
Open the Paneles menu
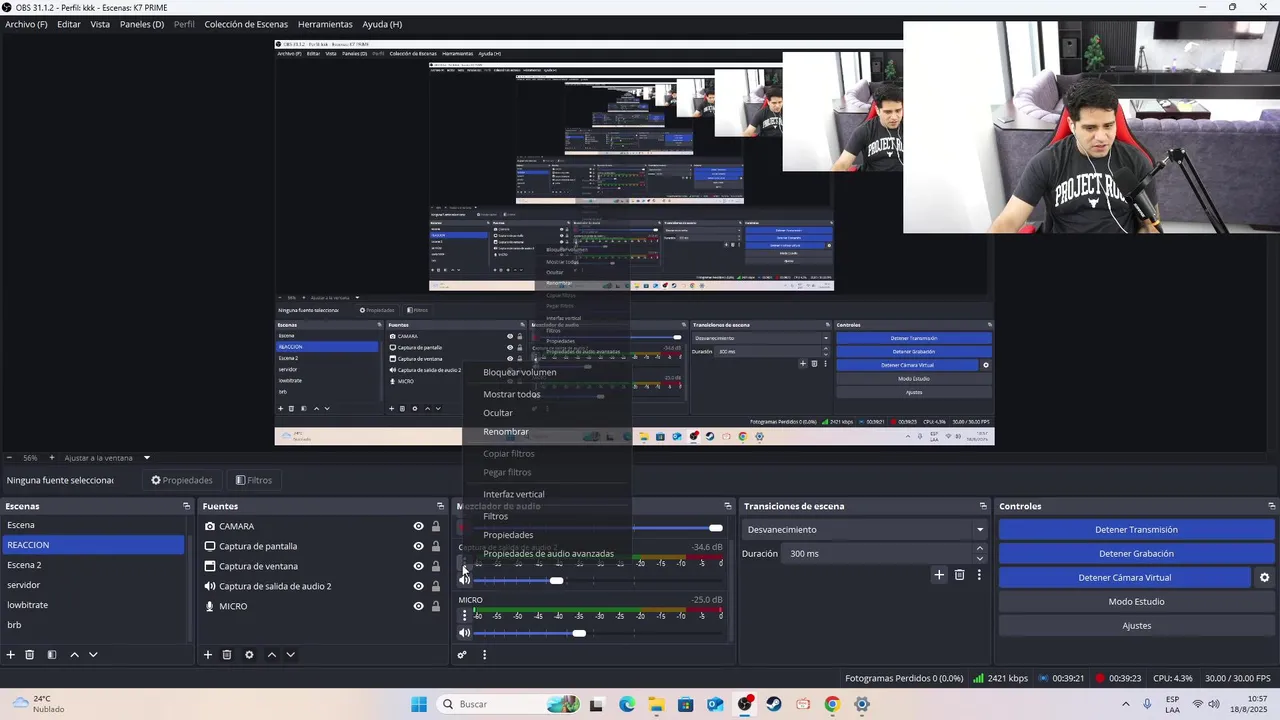click(x=142, y=24)
